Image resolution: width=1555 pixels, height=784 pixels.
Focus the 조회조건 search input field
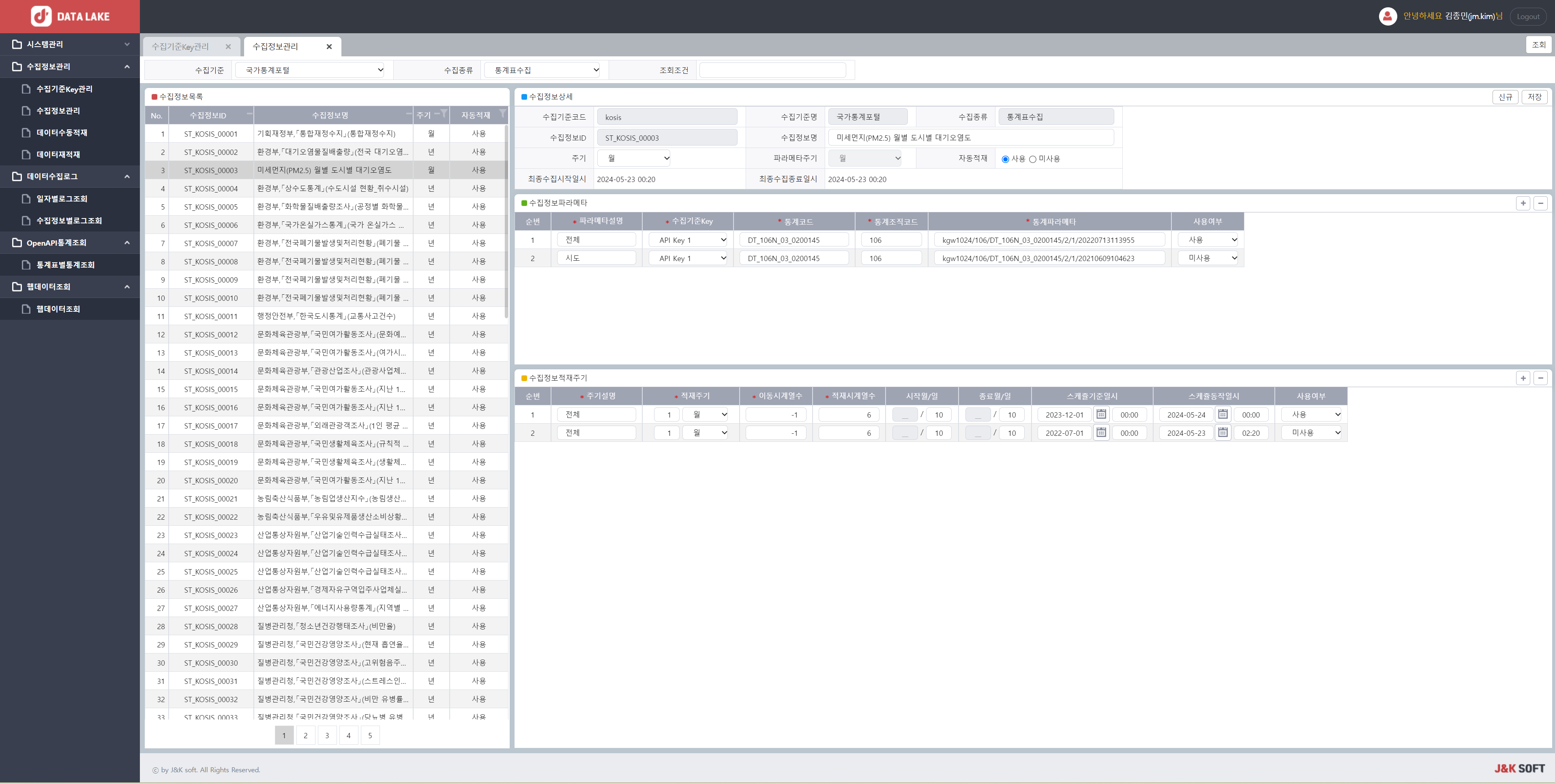click(x=772, y=70)
